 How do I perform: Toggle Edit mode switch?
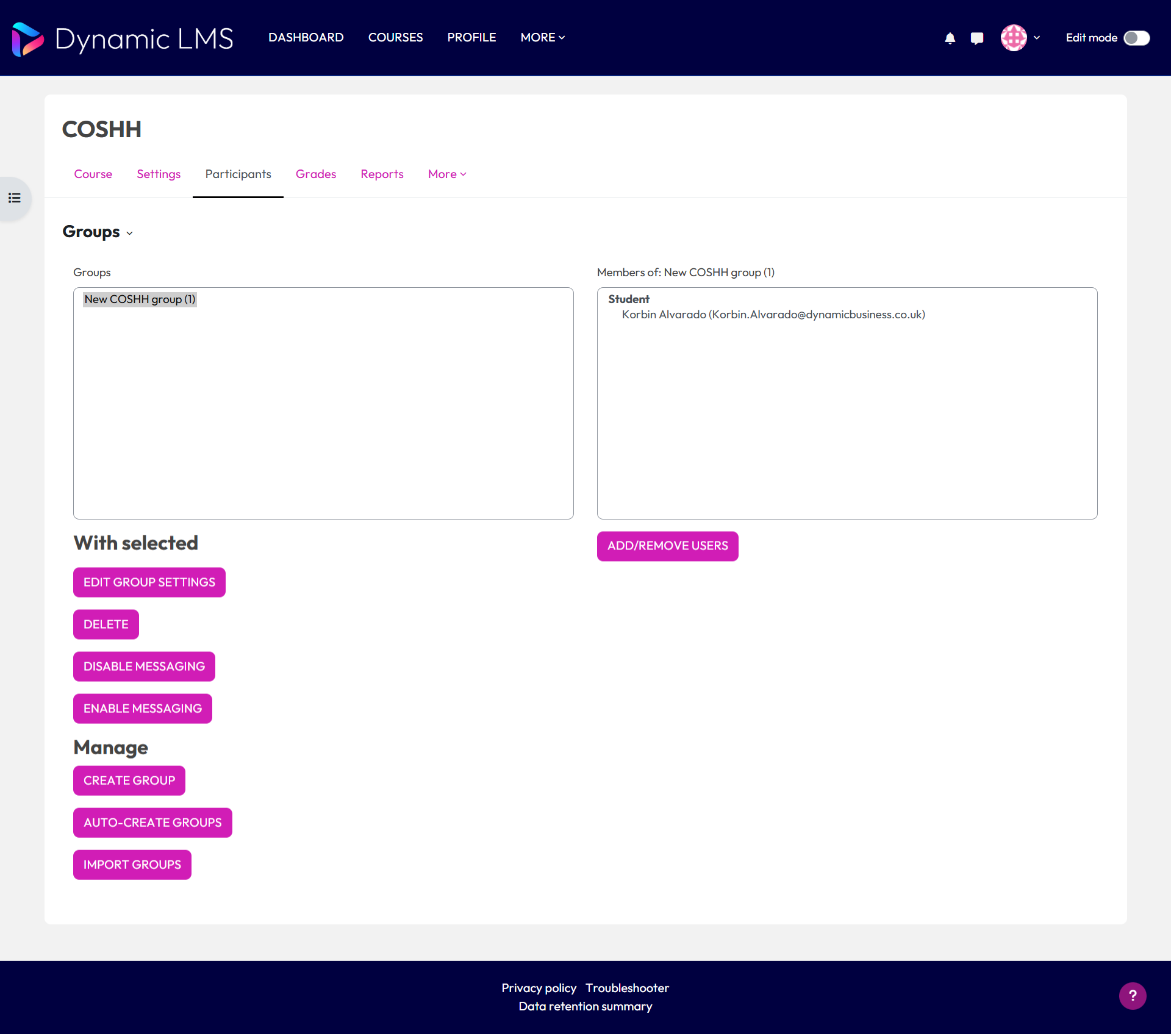(1137, 38)
